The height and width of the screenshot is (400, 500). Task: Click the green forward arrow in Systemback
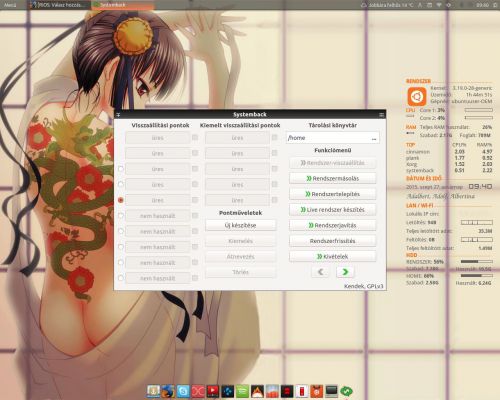pyautogui.click(x=345, y=272)
